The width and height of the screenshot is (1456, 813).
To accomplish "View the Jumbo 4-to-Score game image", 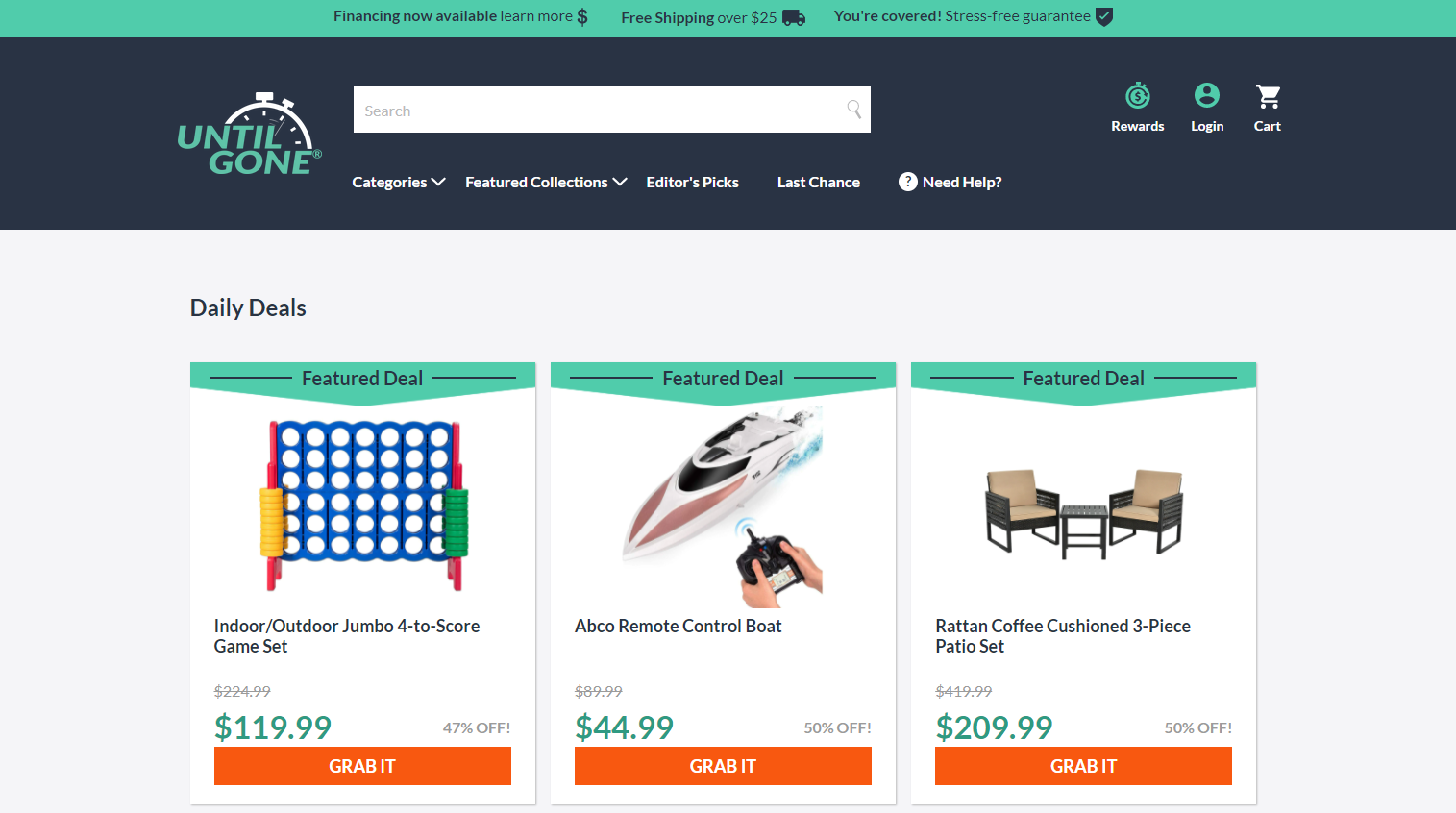I will 362,505.
